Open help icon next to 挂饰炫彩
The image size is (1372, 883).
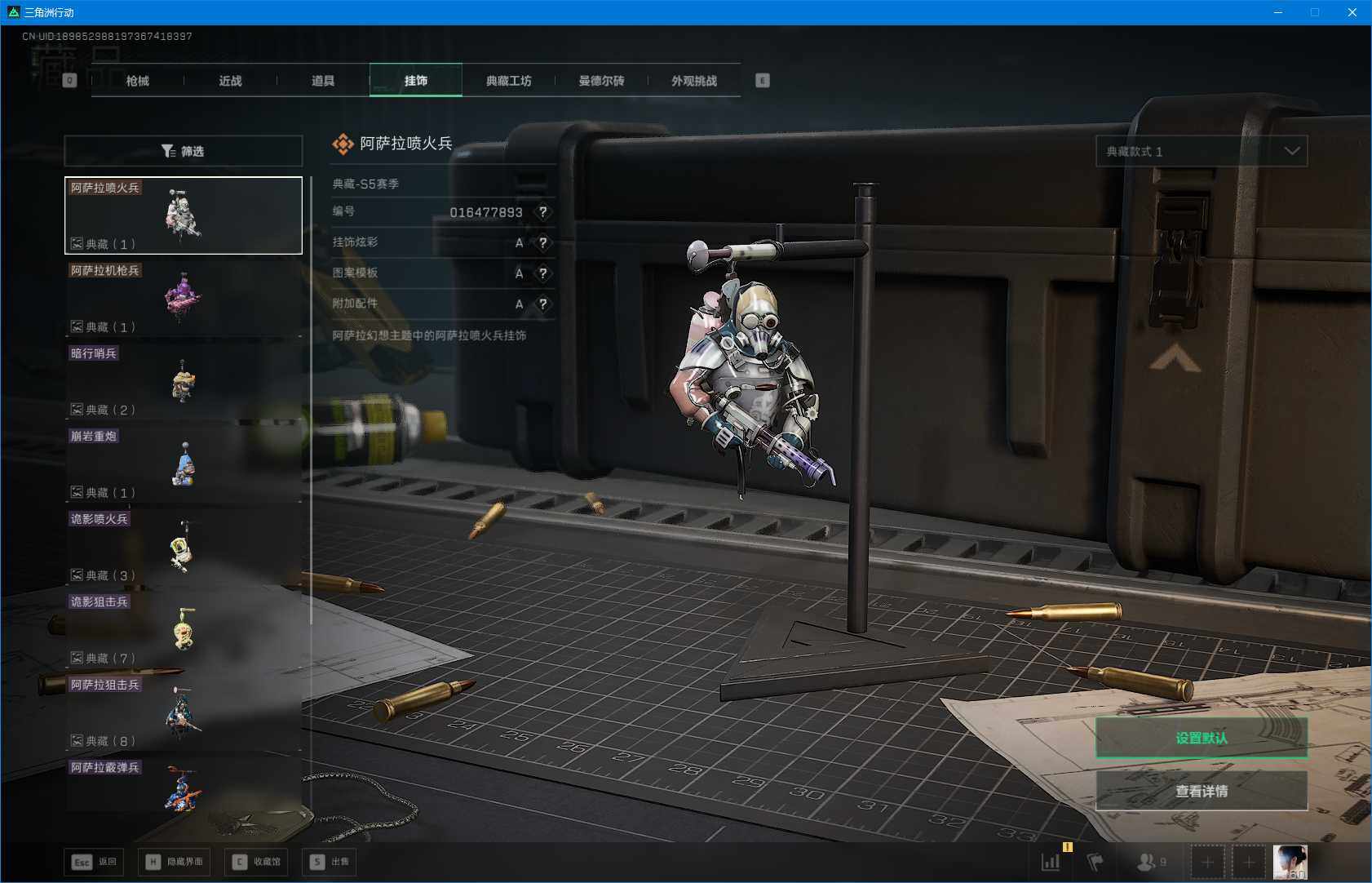tap(543, 242)
